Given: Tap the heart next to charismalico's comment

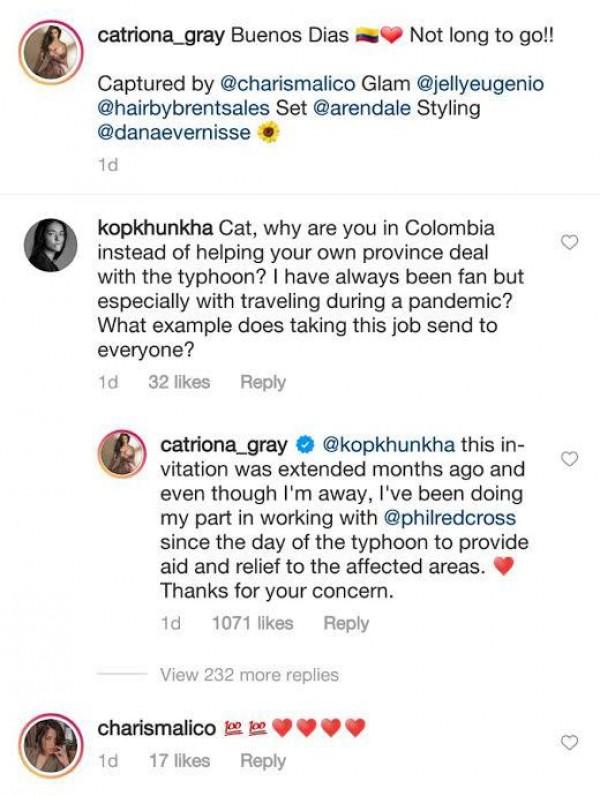Looking at the screenshot, I should pos(570,742).
